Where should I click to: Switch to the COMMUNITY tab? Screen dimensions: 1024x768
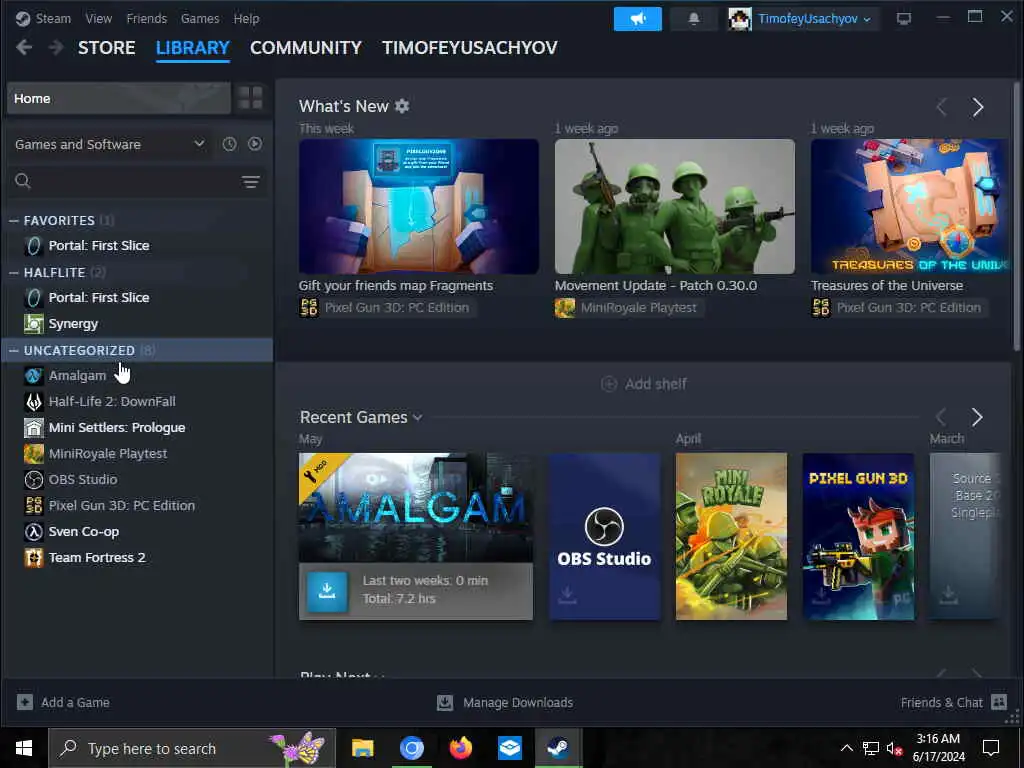click(306, 48)
